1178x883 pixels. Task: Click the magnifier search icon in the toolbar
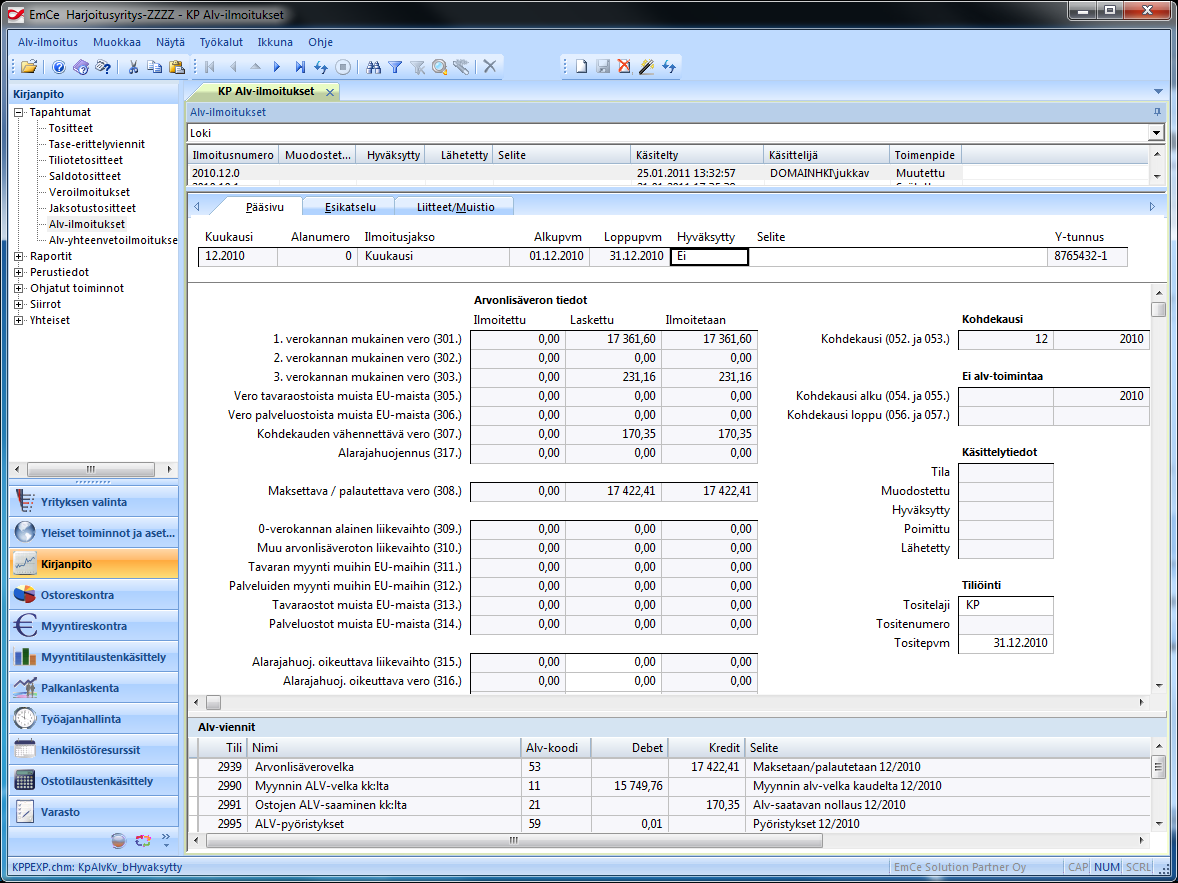tap(439, 67)
